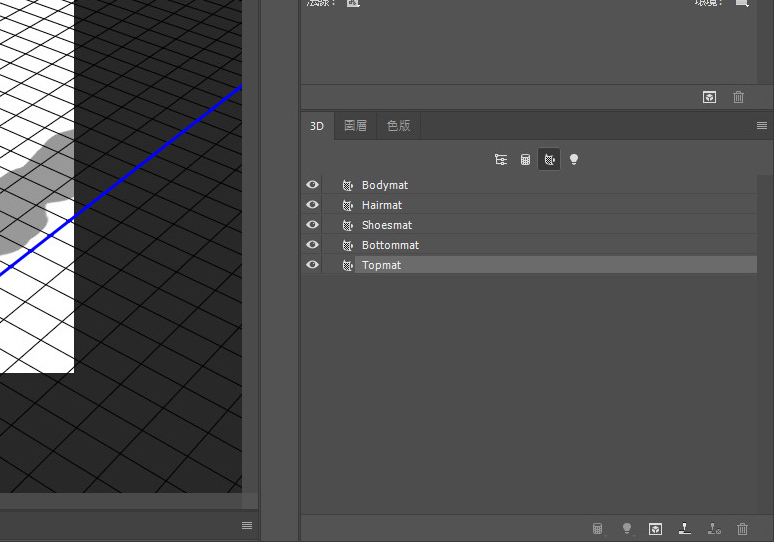Filter 3D panel by whole scene
774x542 pixels.
(501, 160)
